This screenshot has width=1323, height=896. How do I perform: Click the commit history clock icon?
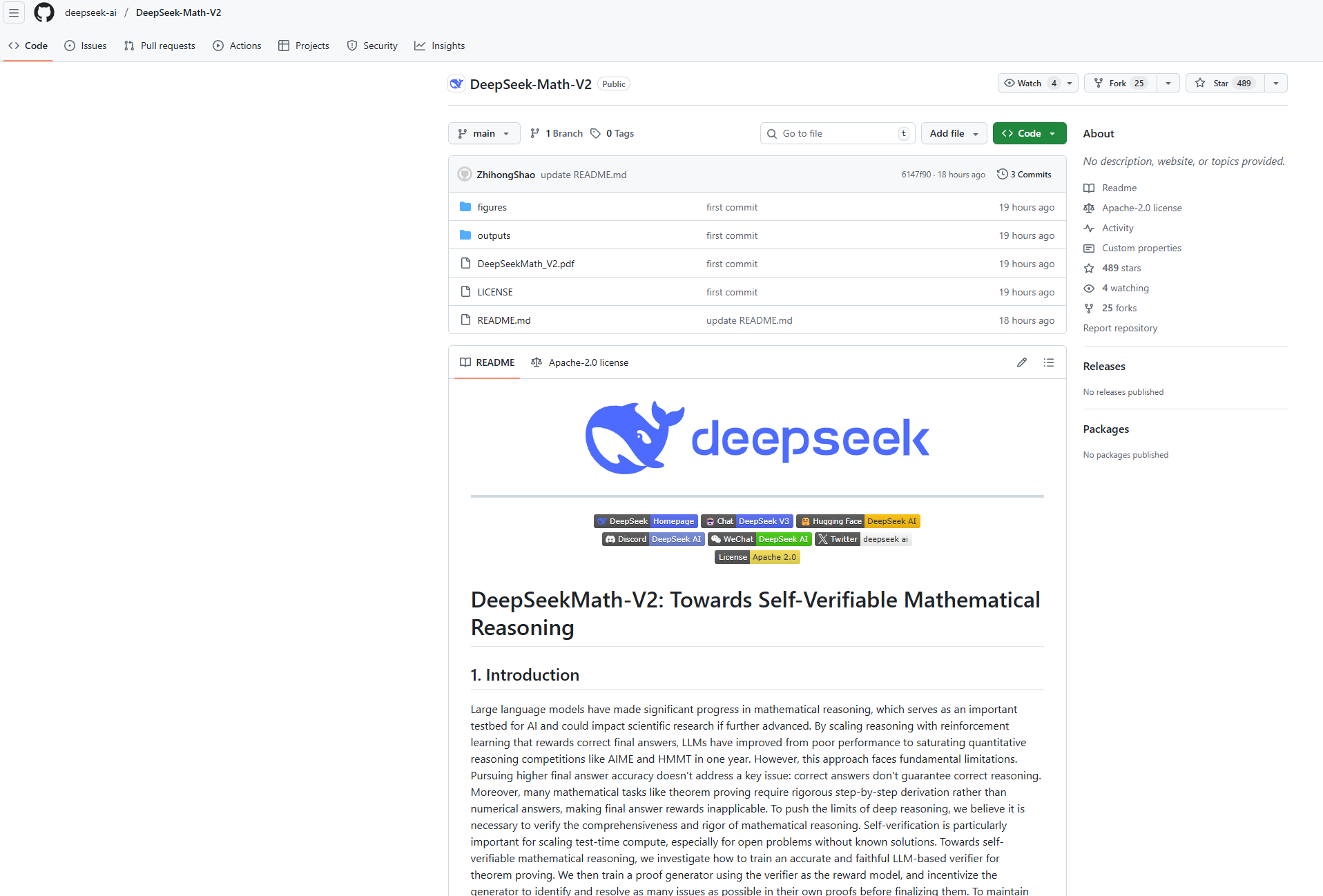[x=1003, y=174]
